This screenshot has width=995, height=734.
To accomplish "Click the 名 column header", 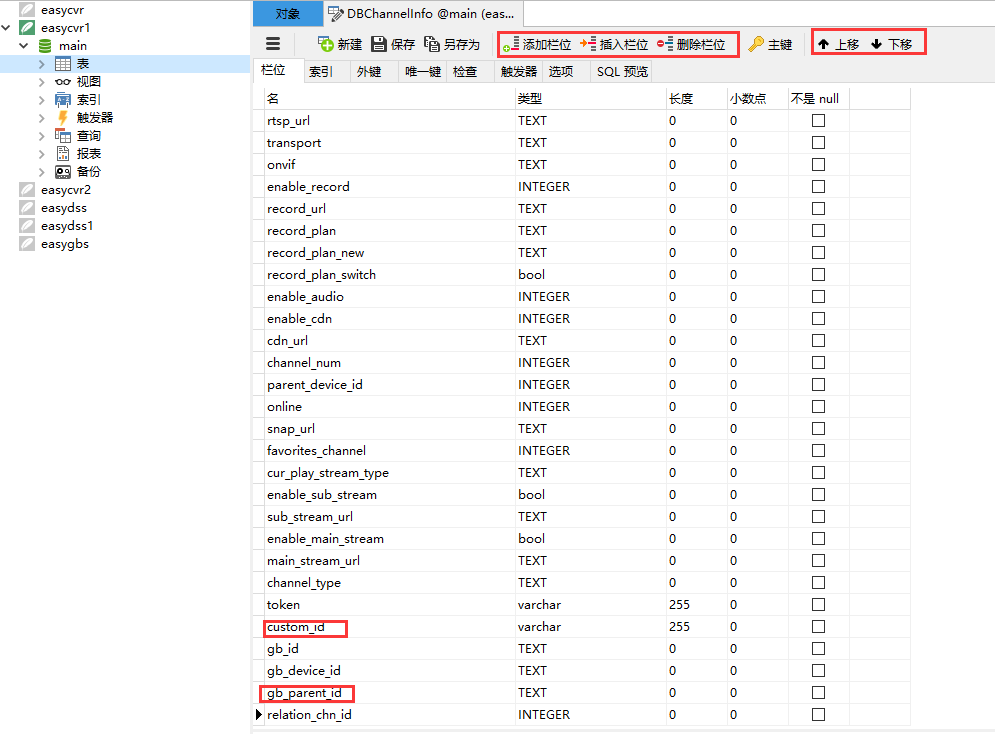I will [390, 98].
